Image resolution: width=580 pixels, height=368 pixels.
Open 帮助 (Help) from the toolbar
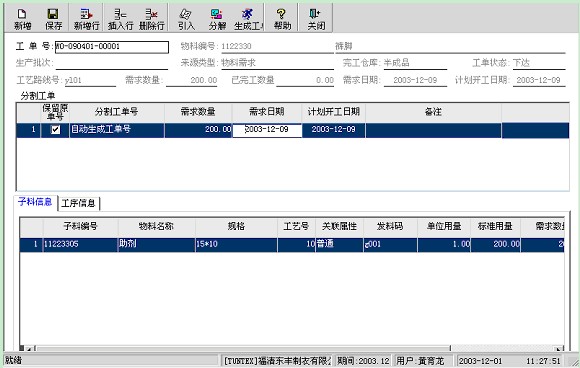coord(282,19)
